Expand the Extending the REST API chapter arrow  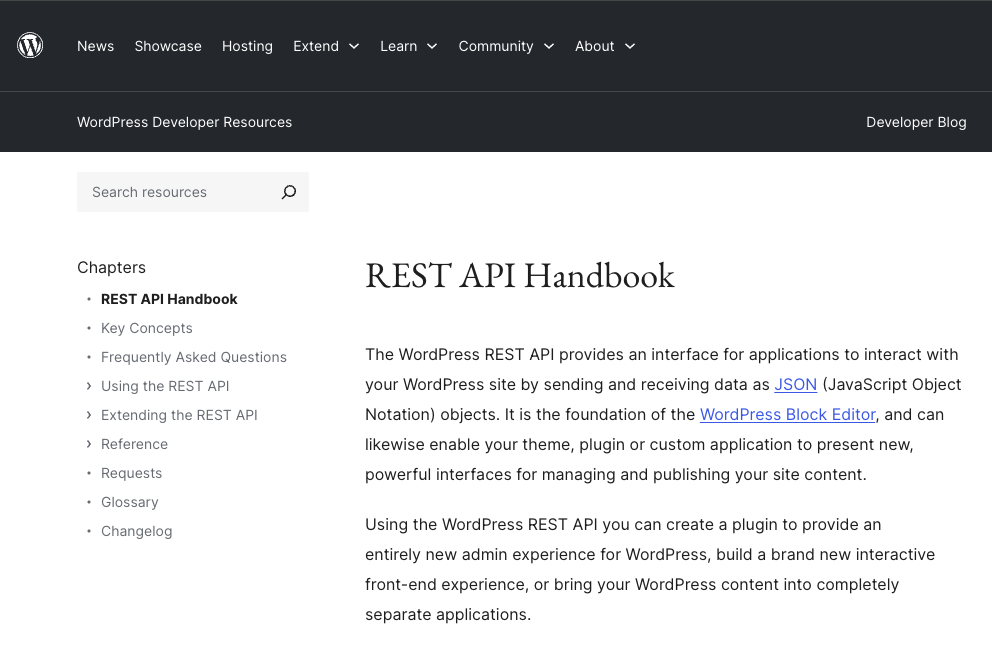click(89, 415)
